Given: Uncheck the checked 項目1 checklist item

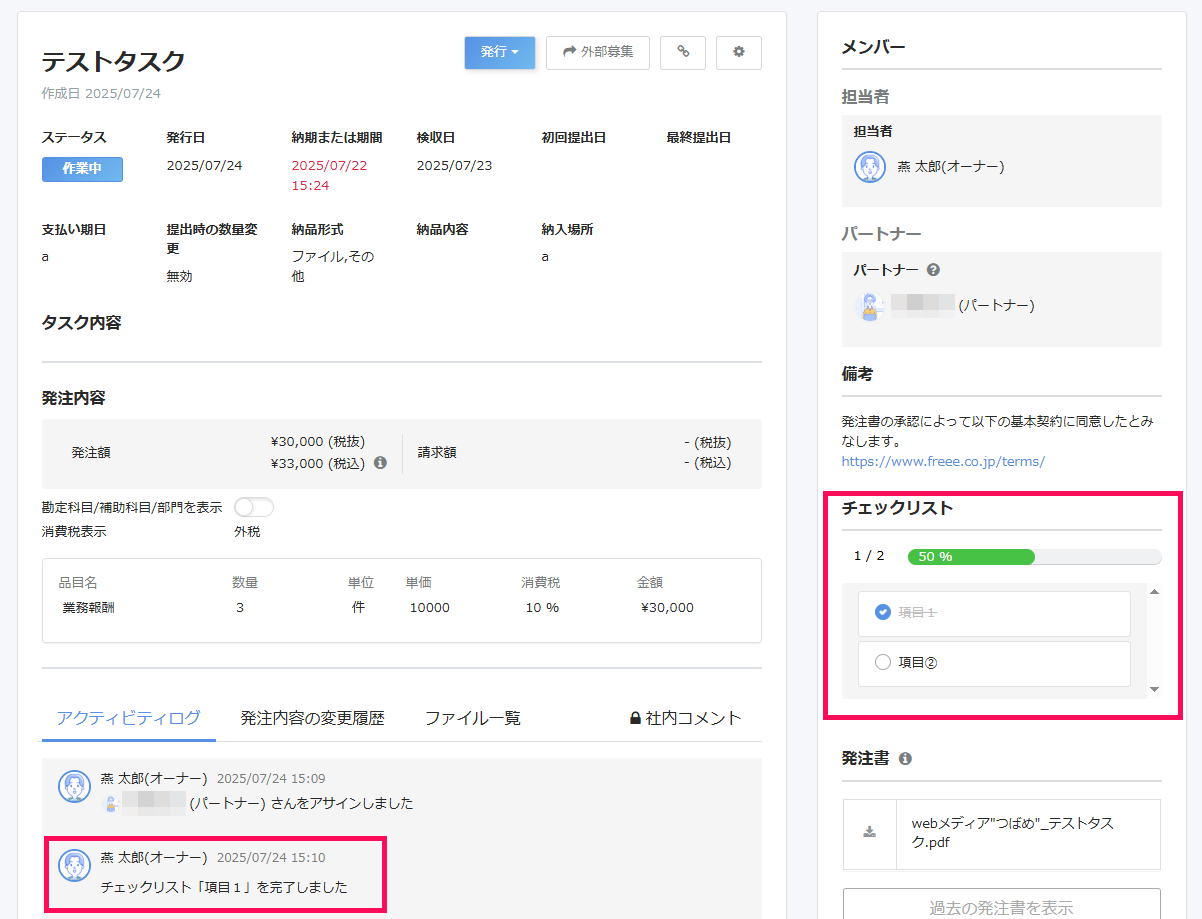Looking at the screenshot, I should 882,612.
